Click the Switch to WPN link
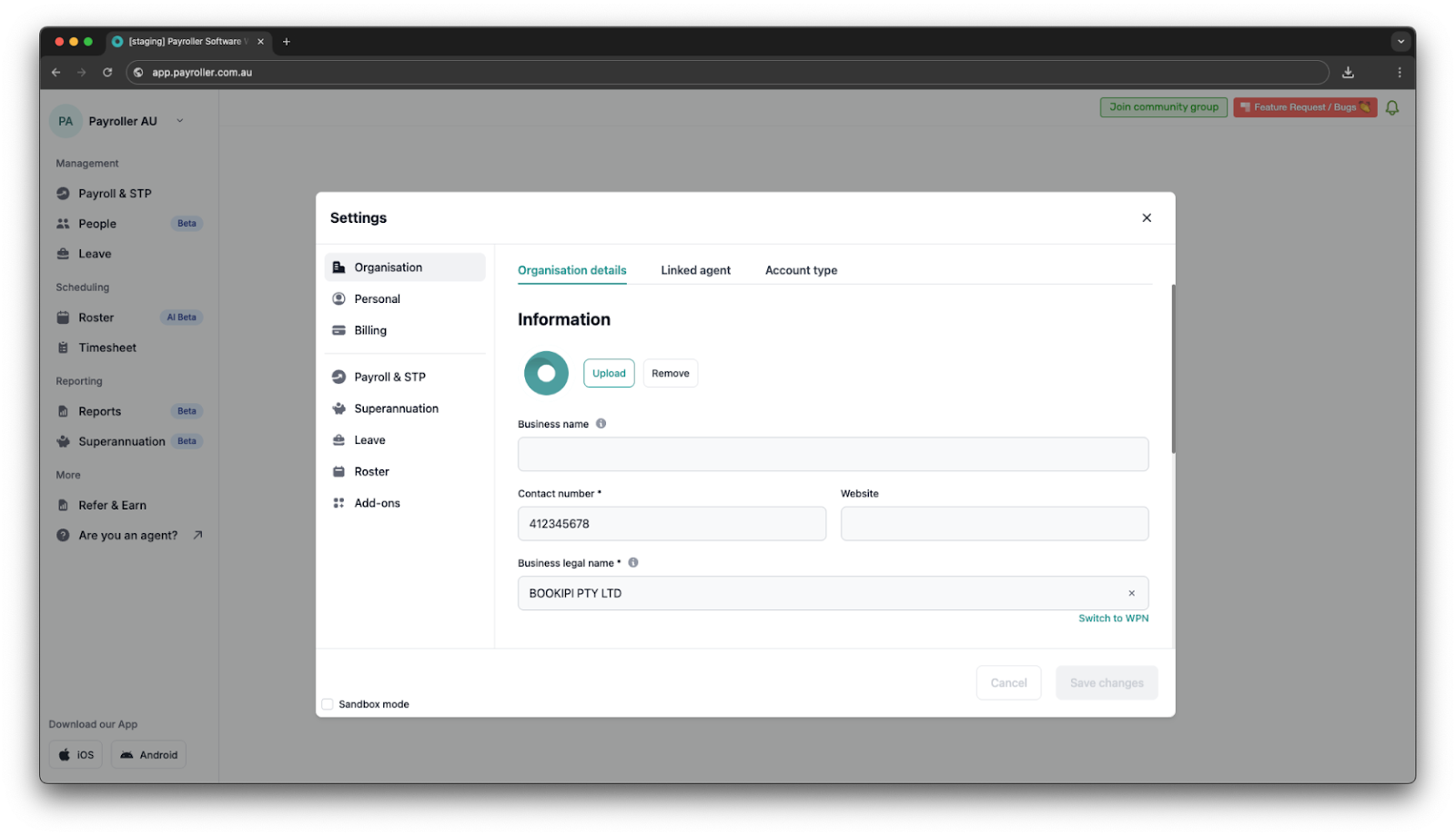Image resolution: width=1456 pixels, height=836 pixels. (1112, 618)
